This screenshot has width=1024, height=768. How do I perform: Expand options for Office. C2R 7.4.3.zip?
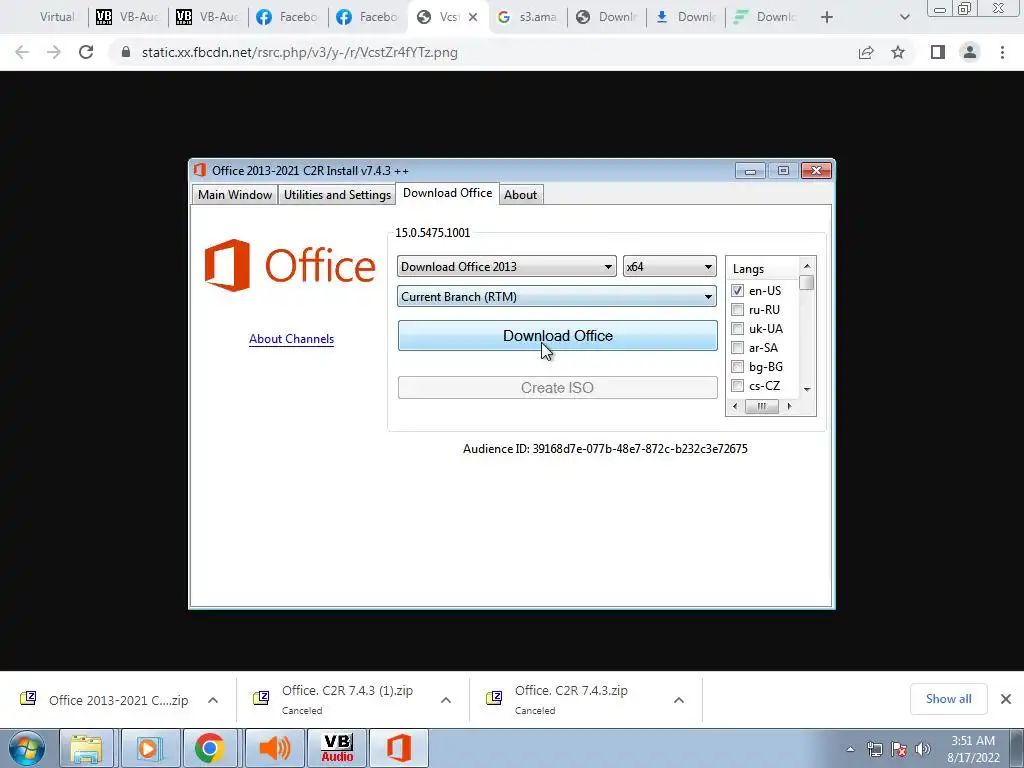coord(679,700)
